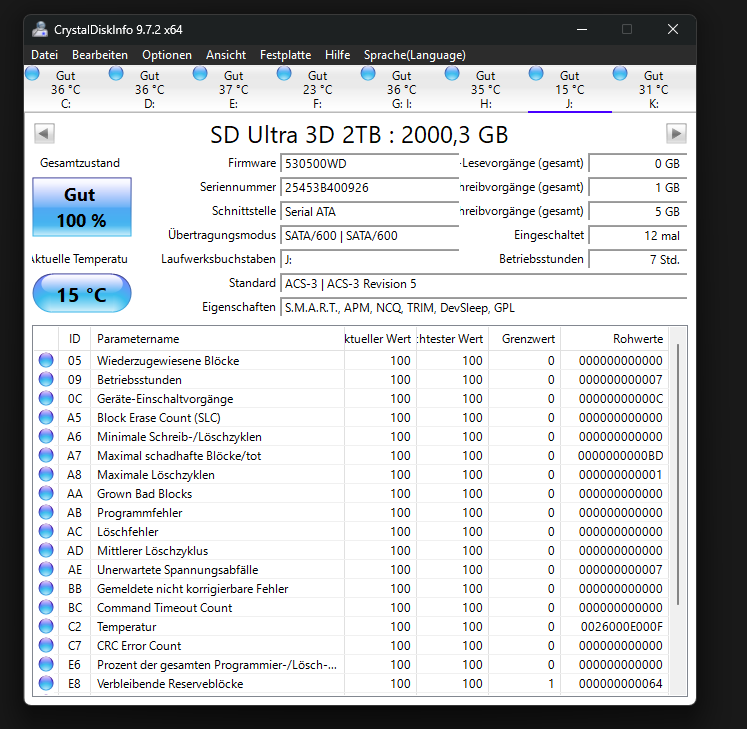Click status orb for Wiederzugewiesene Blöcke row
The image size is (747, 729).
[x=46, y=360]
